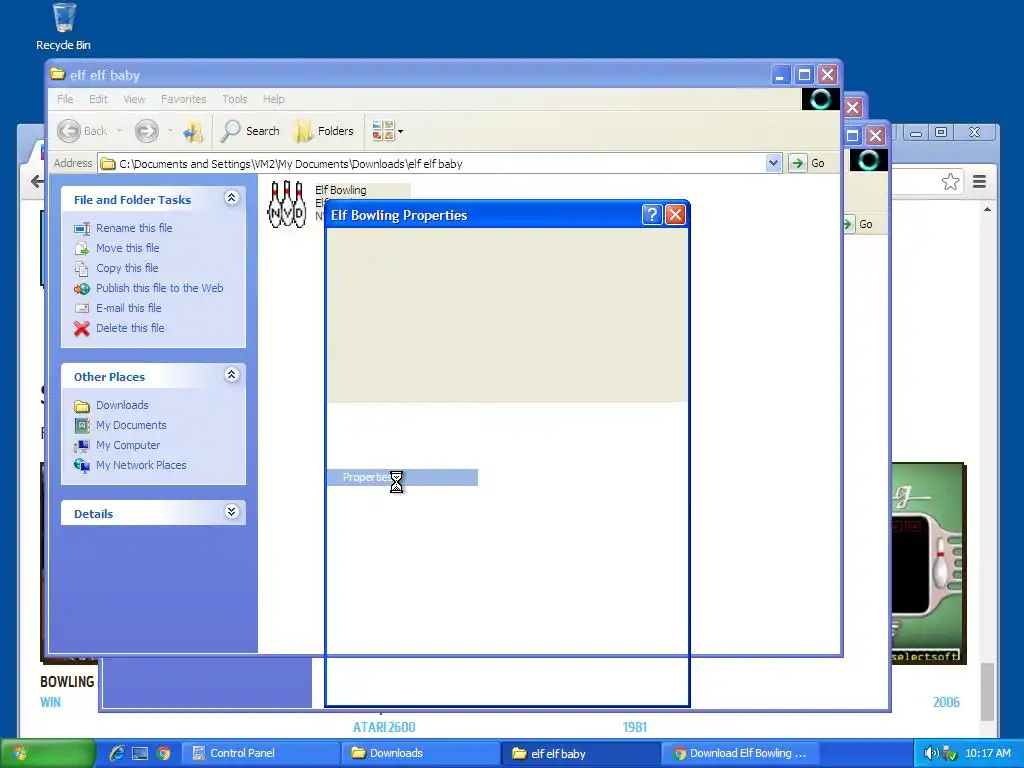Toggle the Folders pane button
Viewport: 1024px width, 768px height.
(x=324, y=131)
